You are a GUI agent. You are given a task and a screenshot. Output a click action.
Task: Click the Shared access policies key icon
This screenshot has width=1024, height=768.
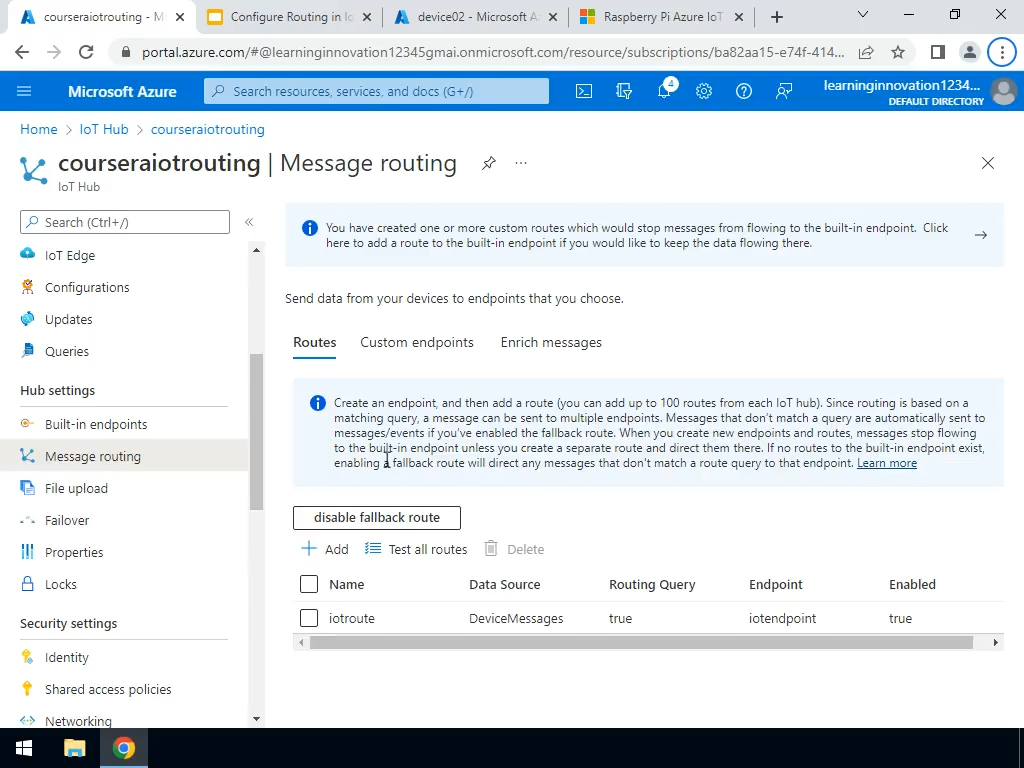[x=27, y=688]
